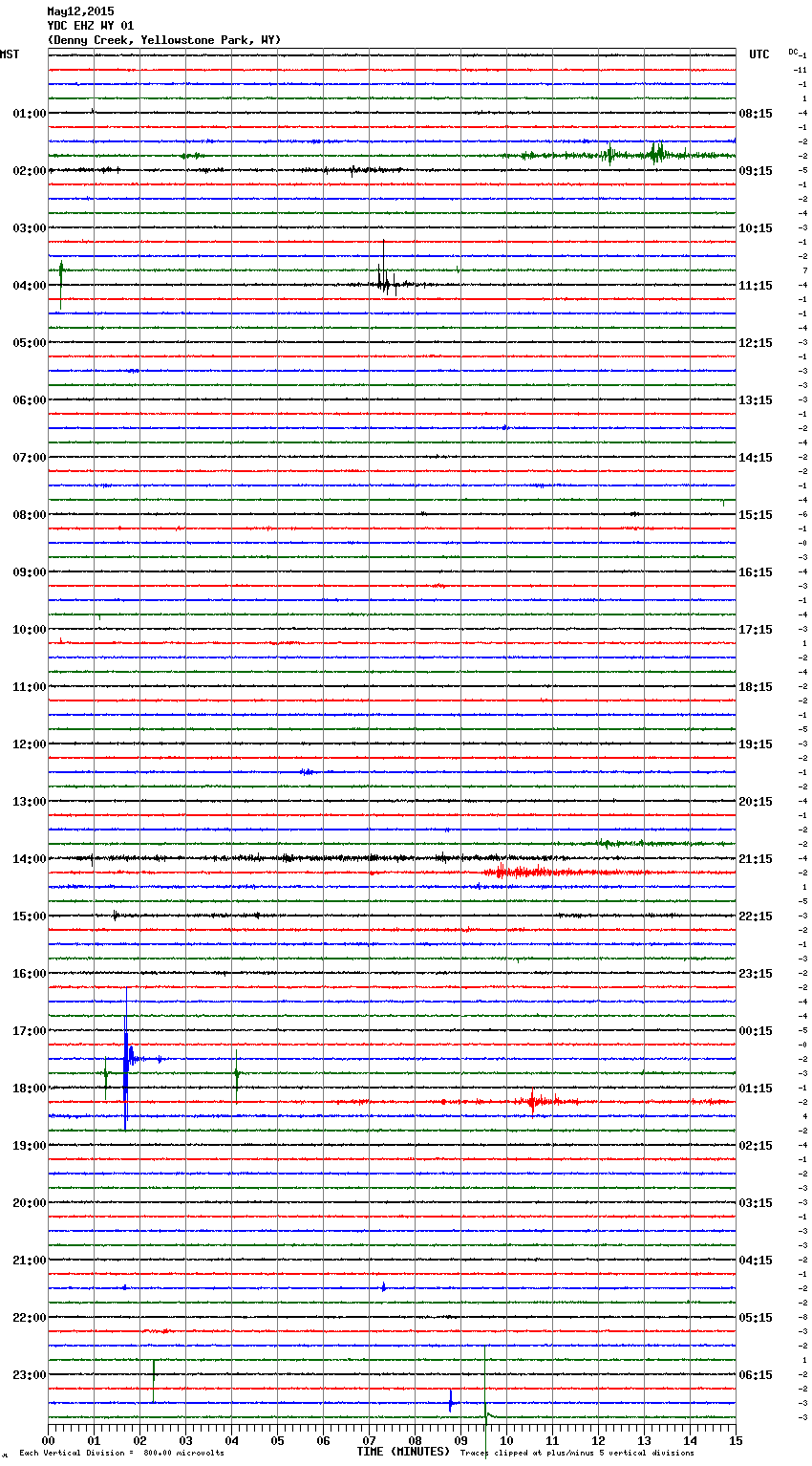Click the 20:15 UTC time label
This screenshot has height=1466, width=812.
(756, 802)
